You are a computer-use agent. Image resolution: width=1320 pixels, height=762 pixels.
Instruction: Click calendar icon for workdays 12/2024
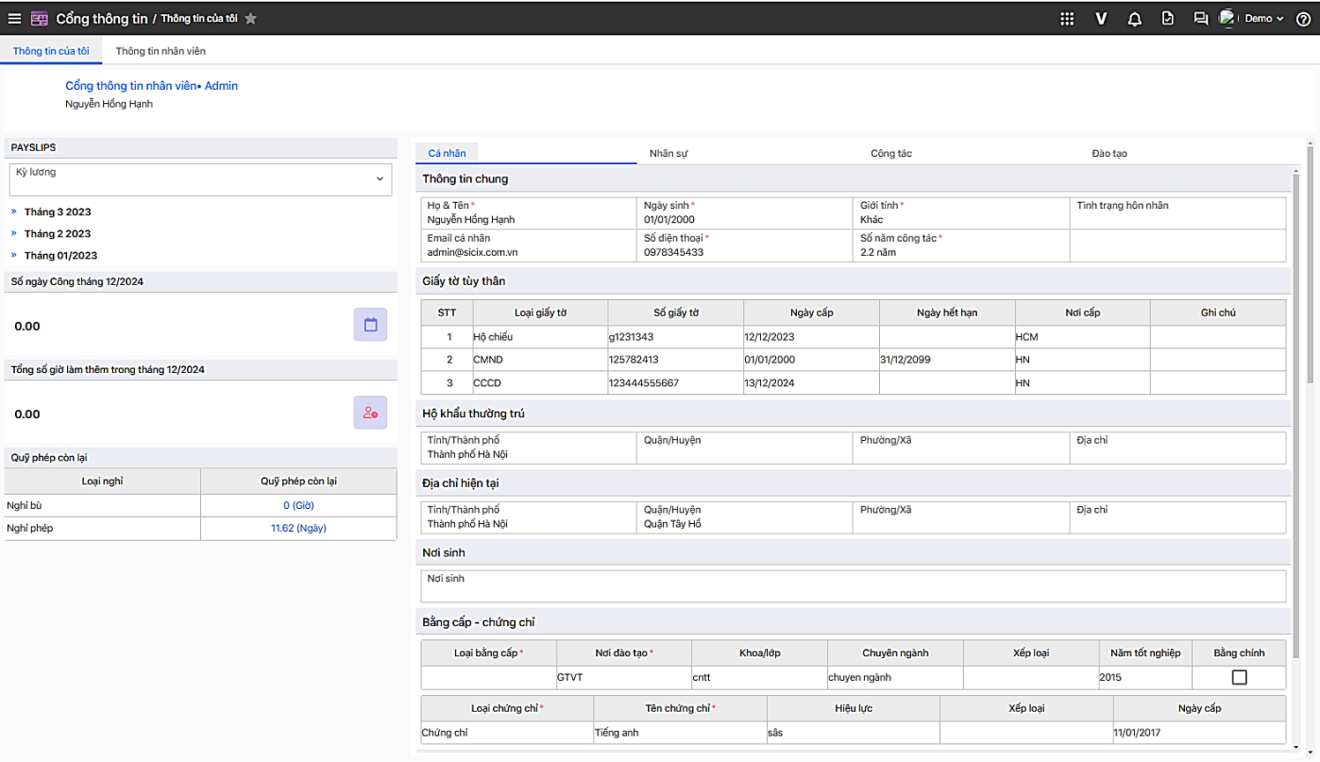tap(370, 325)
